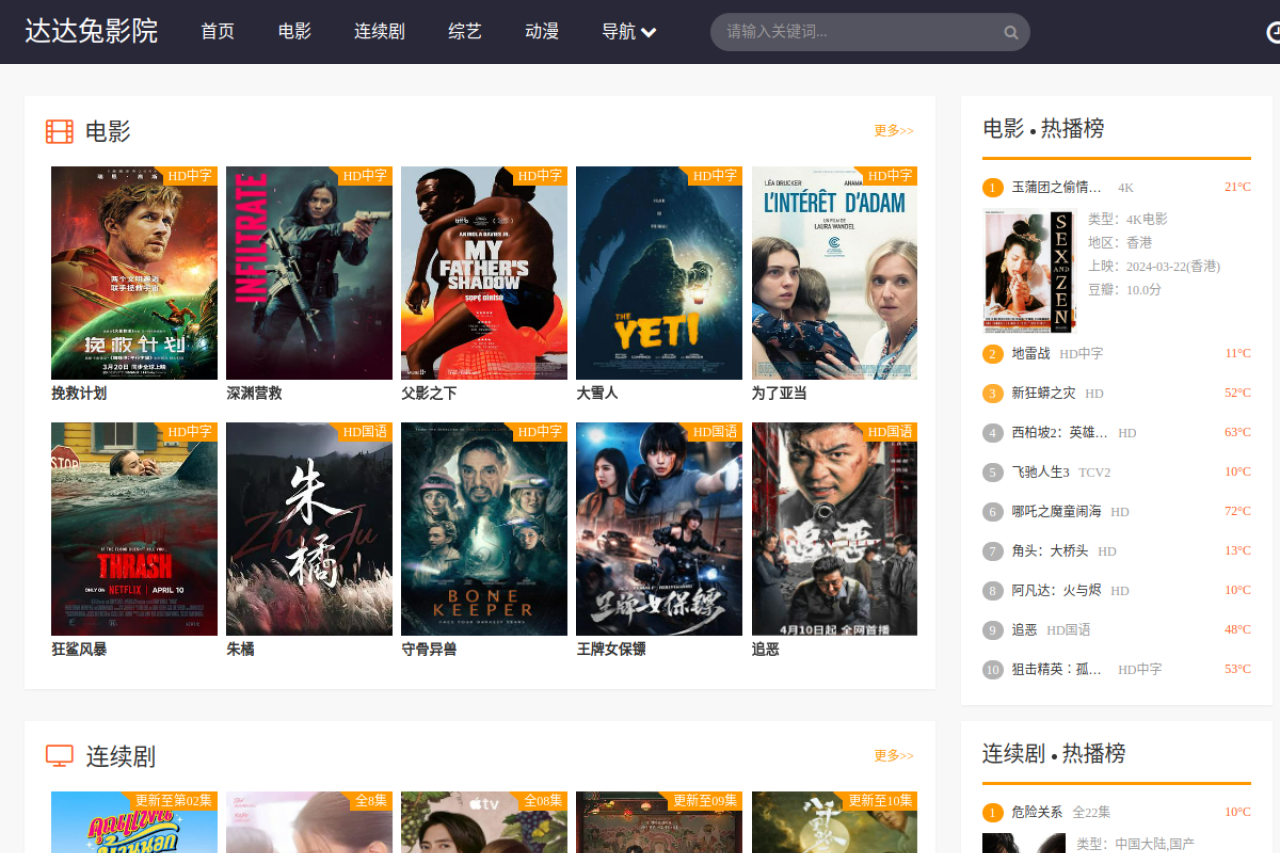Click the 守骨异兽 movie title link
The width and height of the screenshot is (1280, 853).
click(x=429, y=650)
